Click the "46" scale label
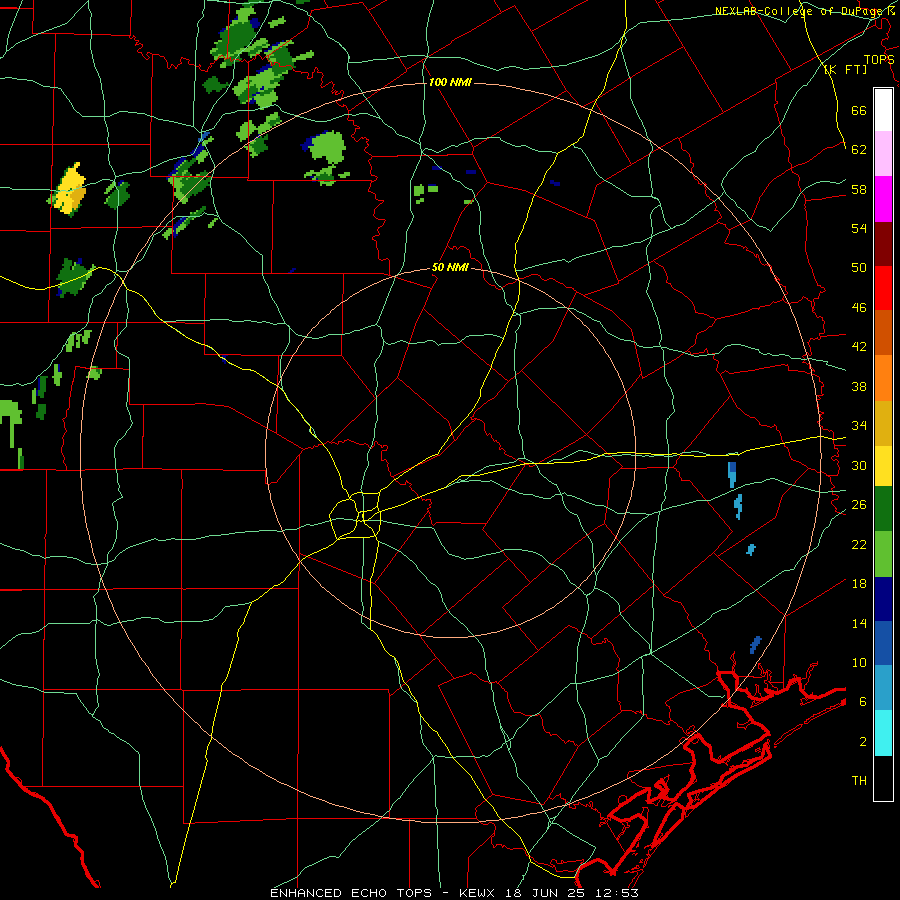This screenshot has width=900, height=900. (x=859, y=308)
